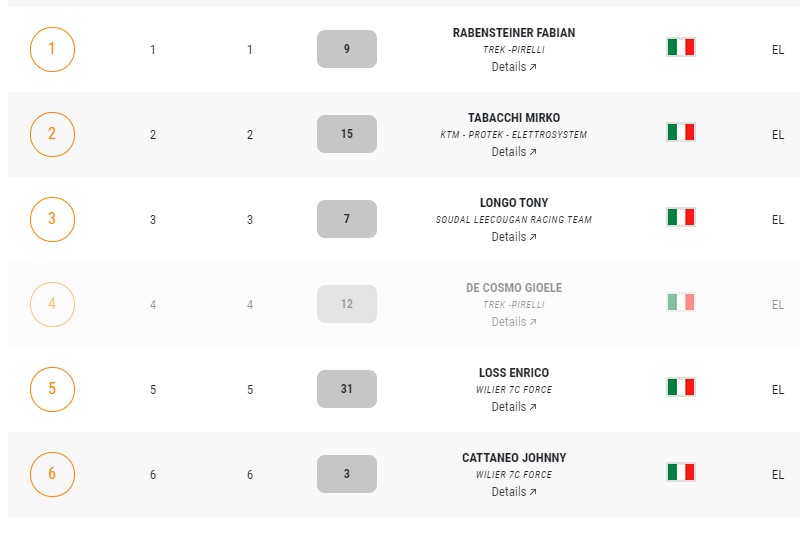Image resolution: width=800 pixels, height=533 pixels.
Task: Click bib number 7 badge
Action: tap(347, 219)
